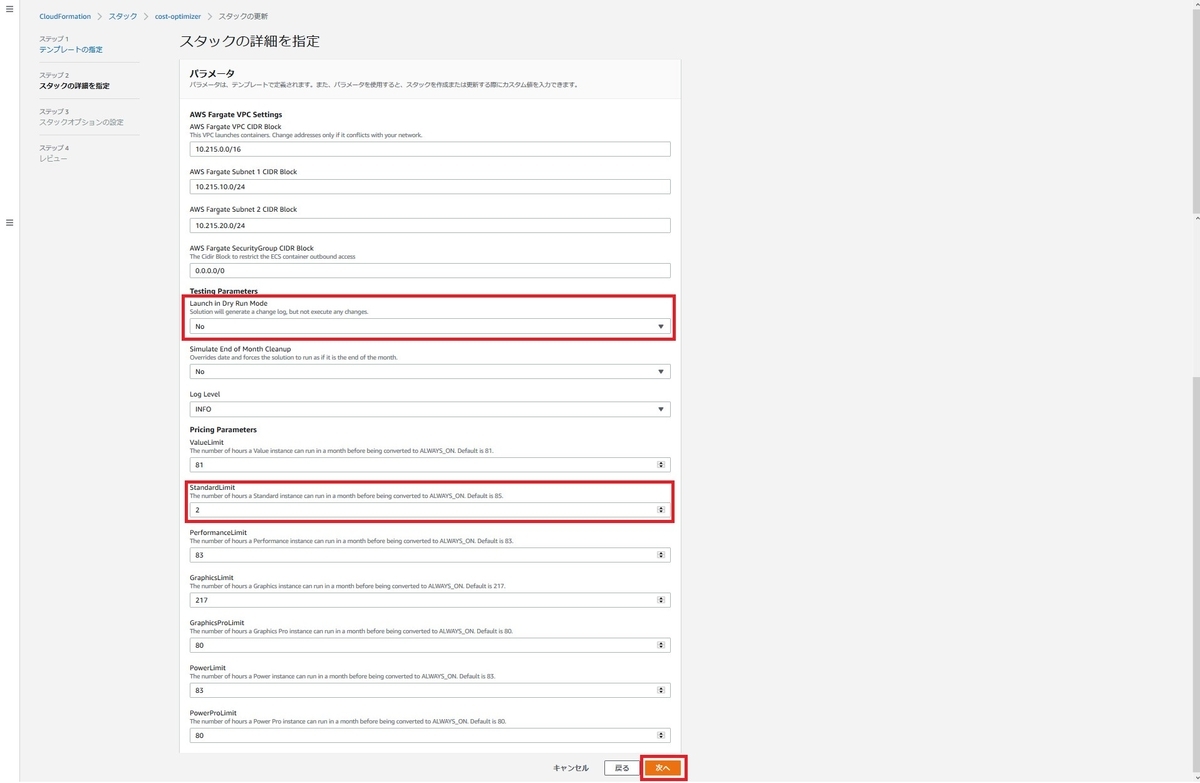The image size is (1200, 783).
Task: Click the StandardLimit stepper control
Action: tap(662, 509)
